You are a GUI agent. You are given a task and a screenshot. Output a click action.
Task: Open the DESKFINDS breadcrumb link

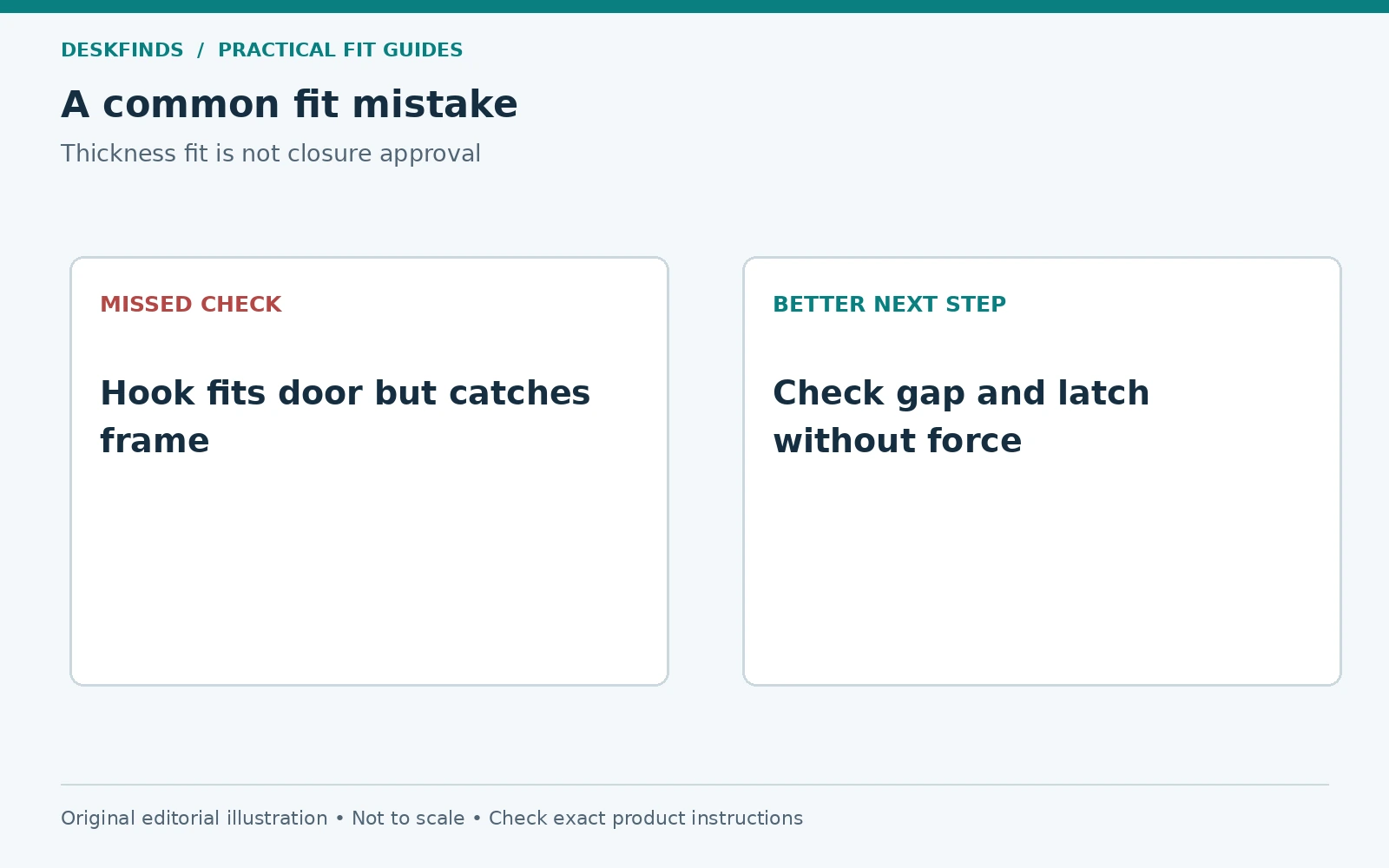(122, 50)
